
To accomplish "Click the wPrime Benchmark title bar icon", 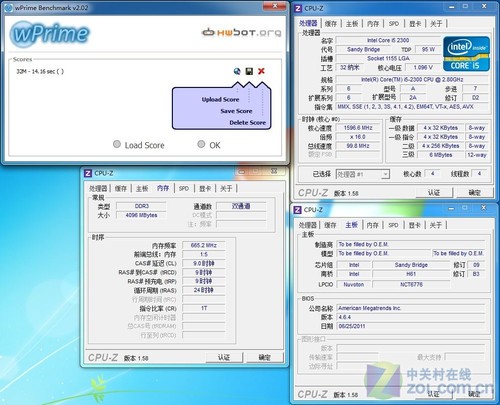I will pyautogui.click(x=9, y=8).
